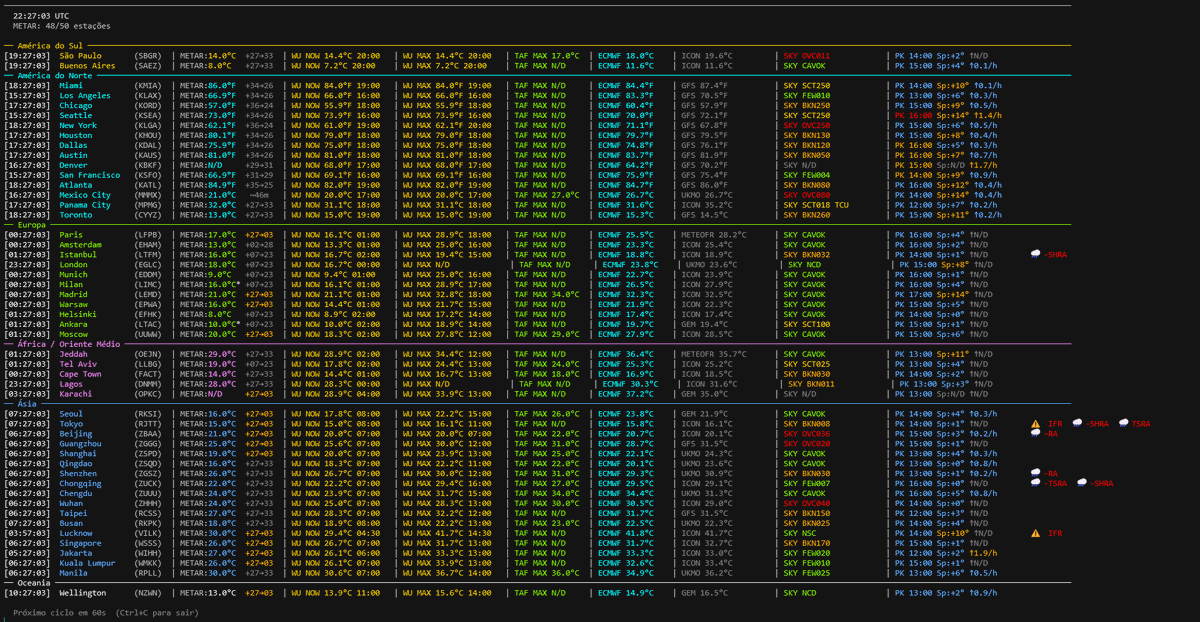Click the SKY OVC011 value for São Paulo
Viewport: 1200px width, 622px height.
(x=806, y=56)
